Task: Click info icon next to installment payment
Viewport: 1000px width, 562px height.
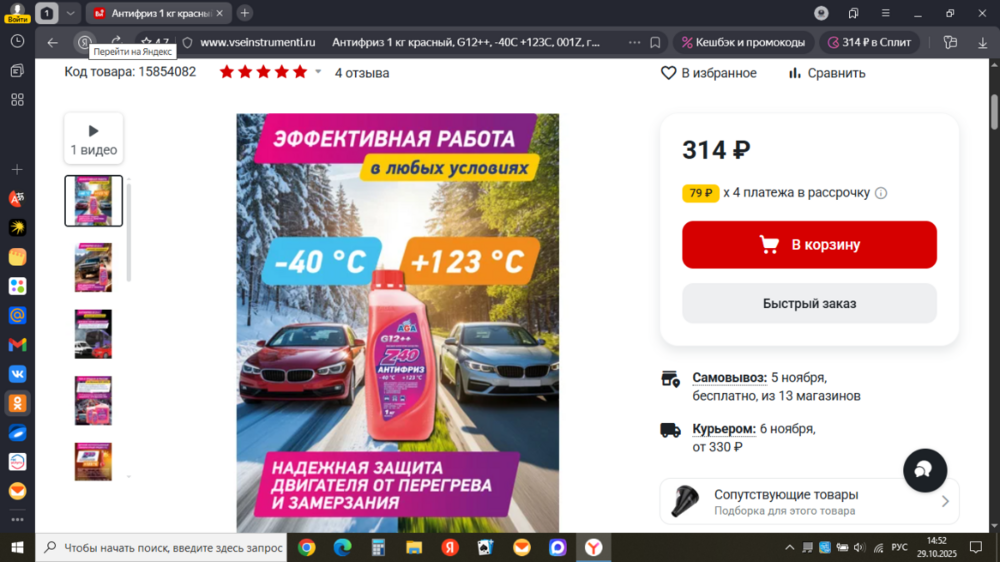Action: coord(881,193)
